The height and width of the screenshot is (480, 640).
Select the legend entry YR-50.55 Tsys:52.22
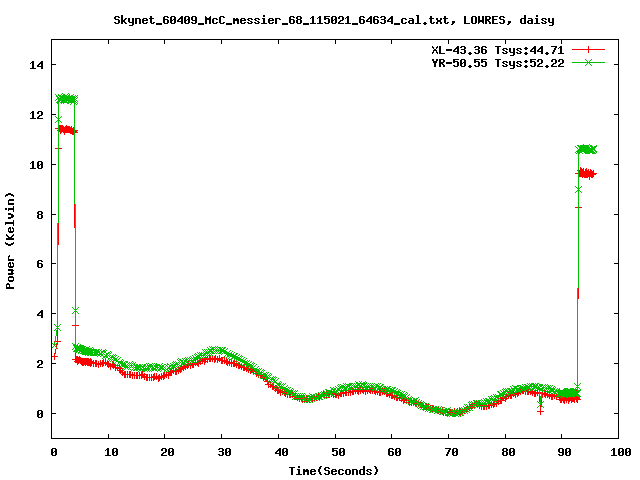(x=498, y=63)
